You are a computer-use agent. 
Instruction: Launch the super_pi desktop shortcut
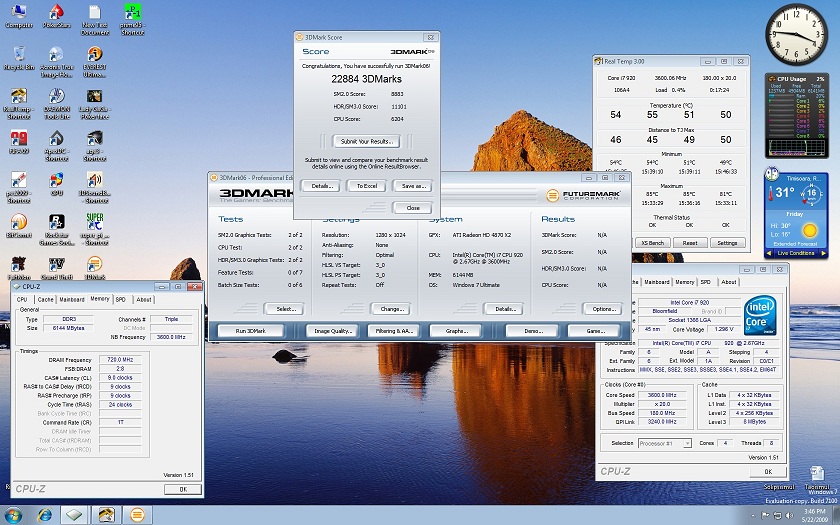(95, 229)
